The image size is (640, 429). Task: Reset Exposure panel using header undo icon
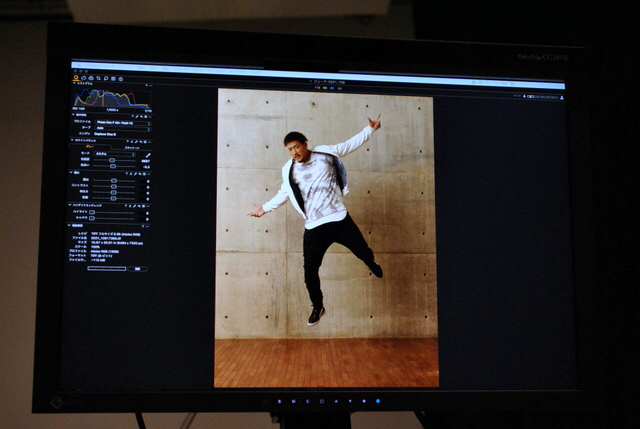(140, 174)
